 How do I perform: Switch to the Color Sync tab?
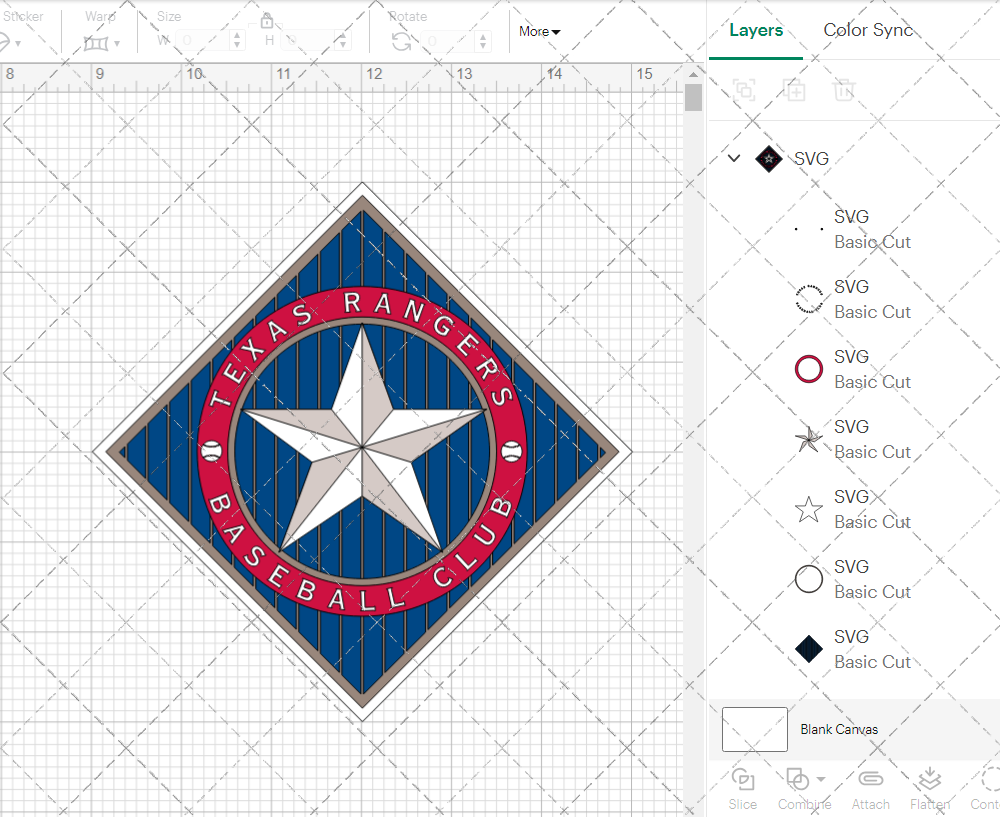tap(868, 30)
